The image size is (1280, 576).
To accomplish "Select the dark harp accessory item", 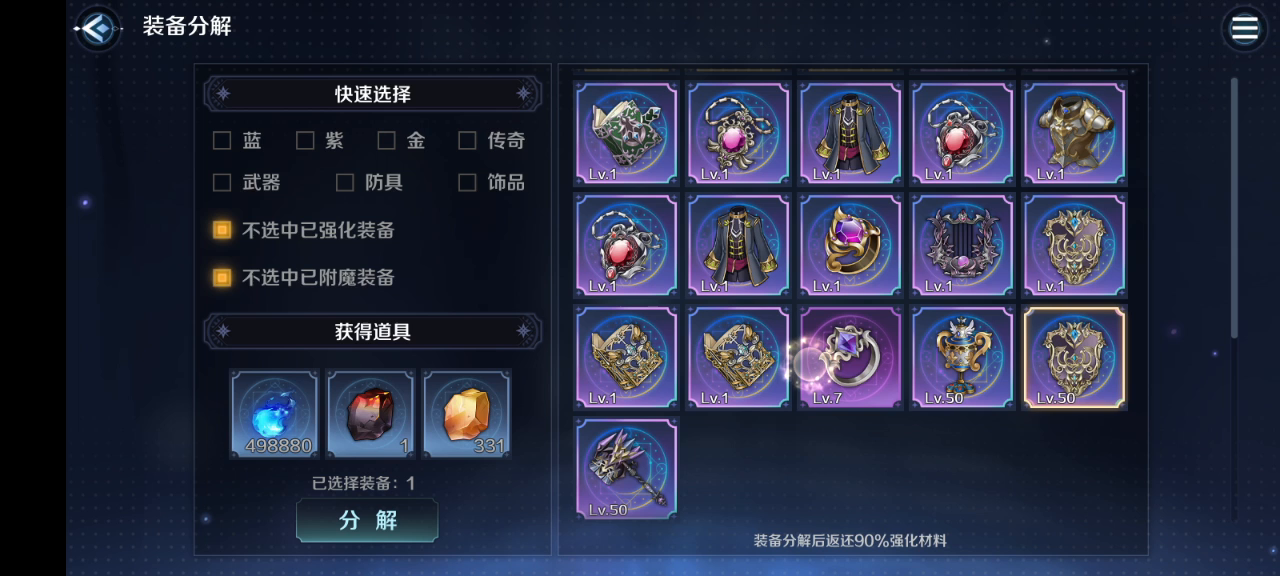I will tap(962, 245).
